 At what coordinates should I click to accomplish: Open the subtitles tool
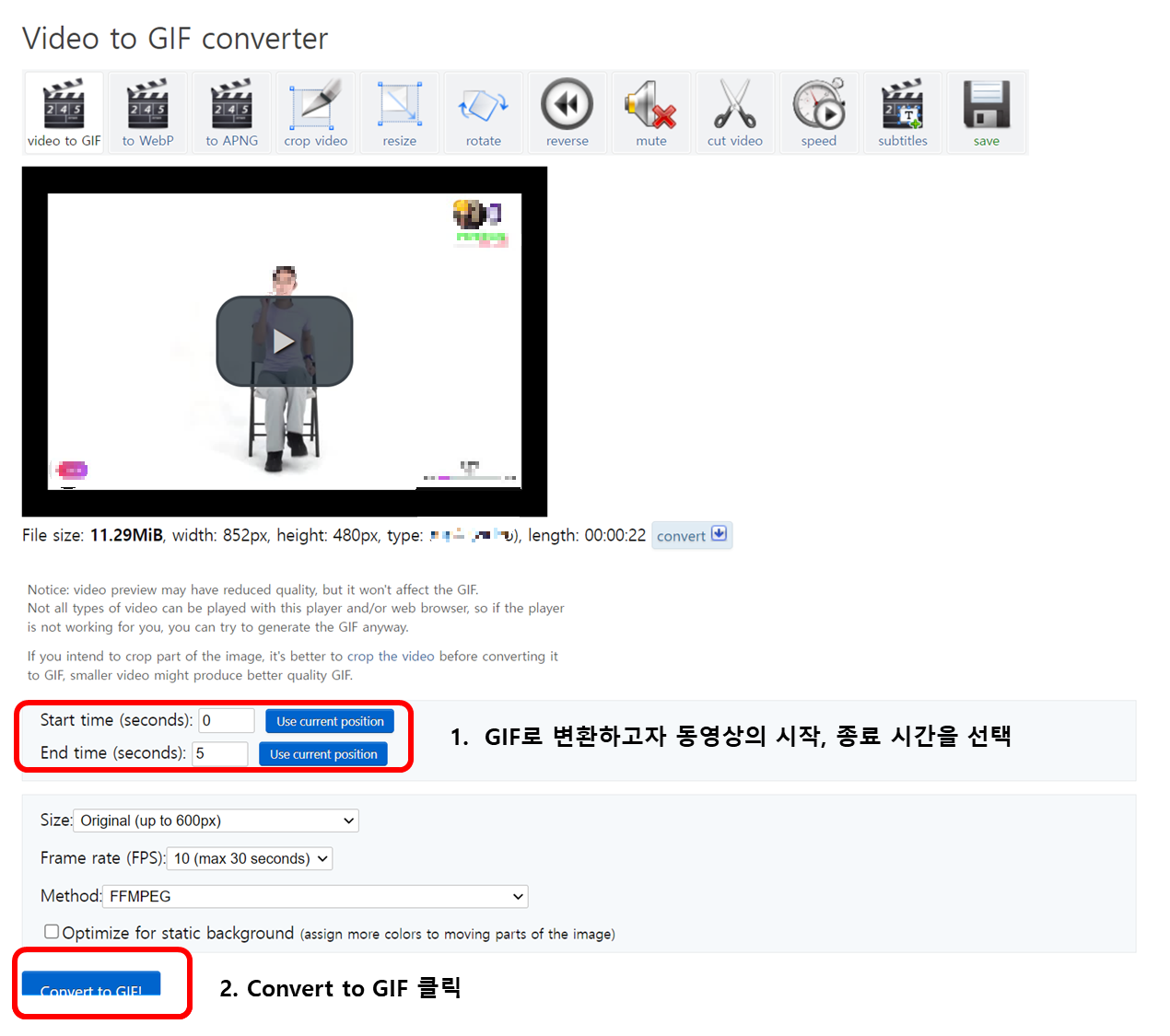902,111
